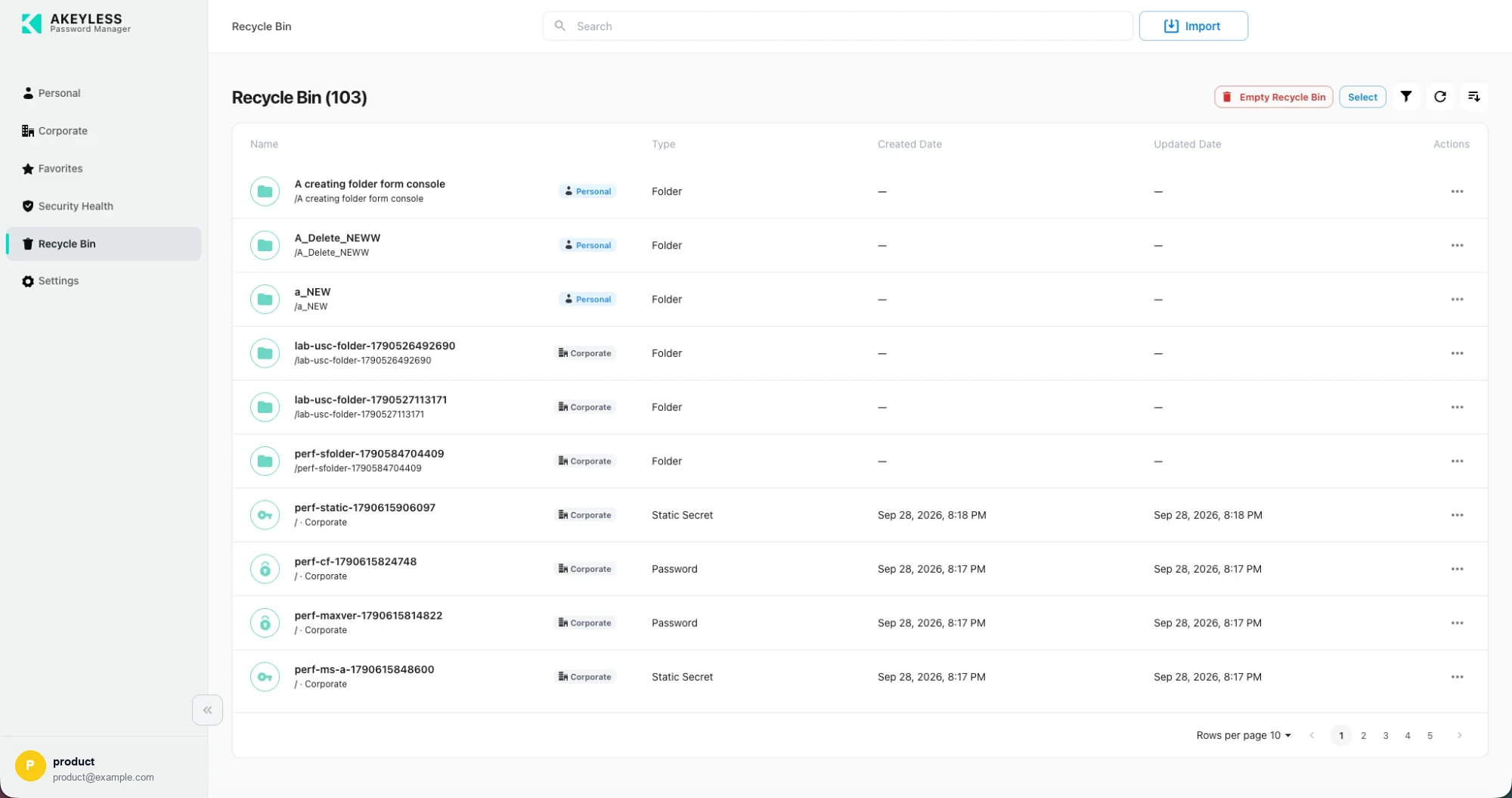Click lock icon for perf-cf-1790615824748
Viewport: 1512px width, 798px height.
click(x=265, y=569)
